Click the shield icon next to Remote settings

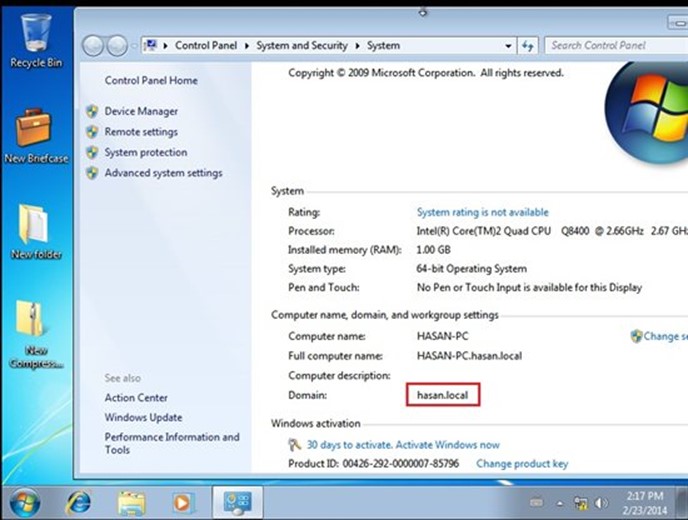tap(92, 132)
